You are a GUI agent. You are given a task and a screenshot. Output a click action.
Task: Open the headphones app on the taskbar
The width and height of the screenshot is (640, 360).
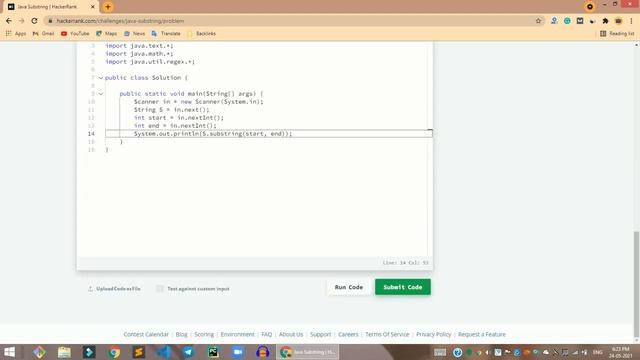coord(263,352)
